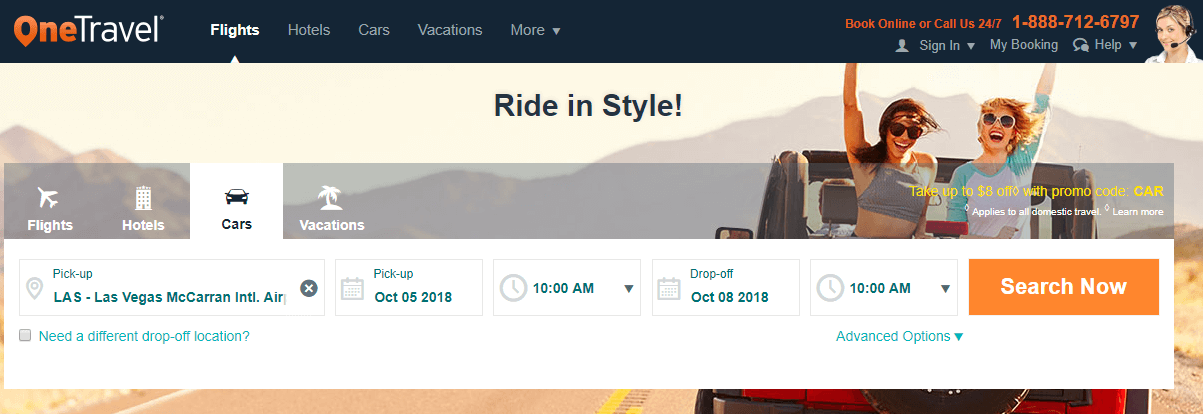Expand the drop-off time 10:00 AM dropdown
The width and height of the screenshot is (1203, 414).
(x=945, y=289)
